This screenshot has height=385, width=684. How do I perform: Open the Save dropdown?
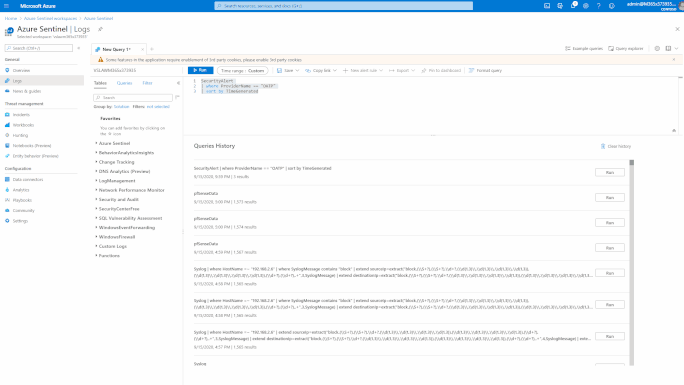[x=288, y=71]
